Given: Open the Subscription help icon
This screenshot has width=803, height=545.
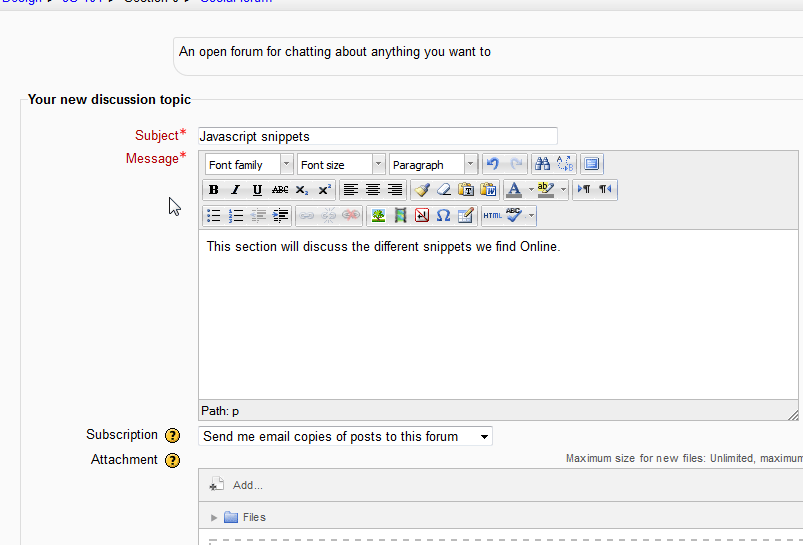Looking at the screenshot, I should tap(172, 436).
